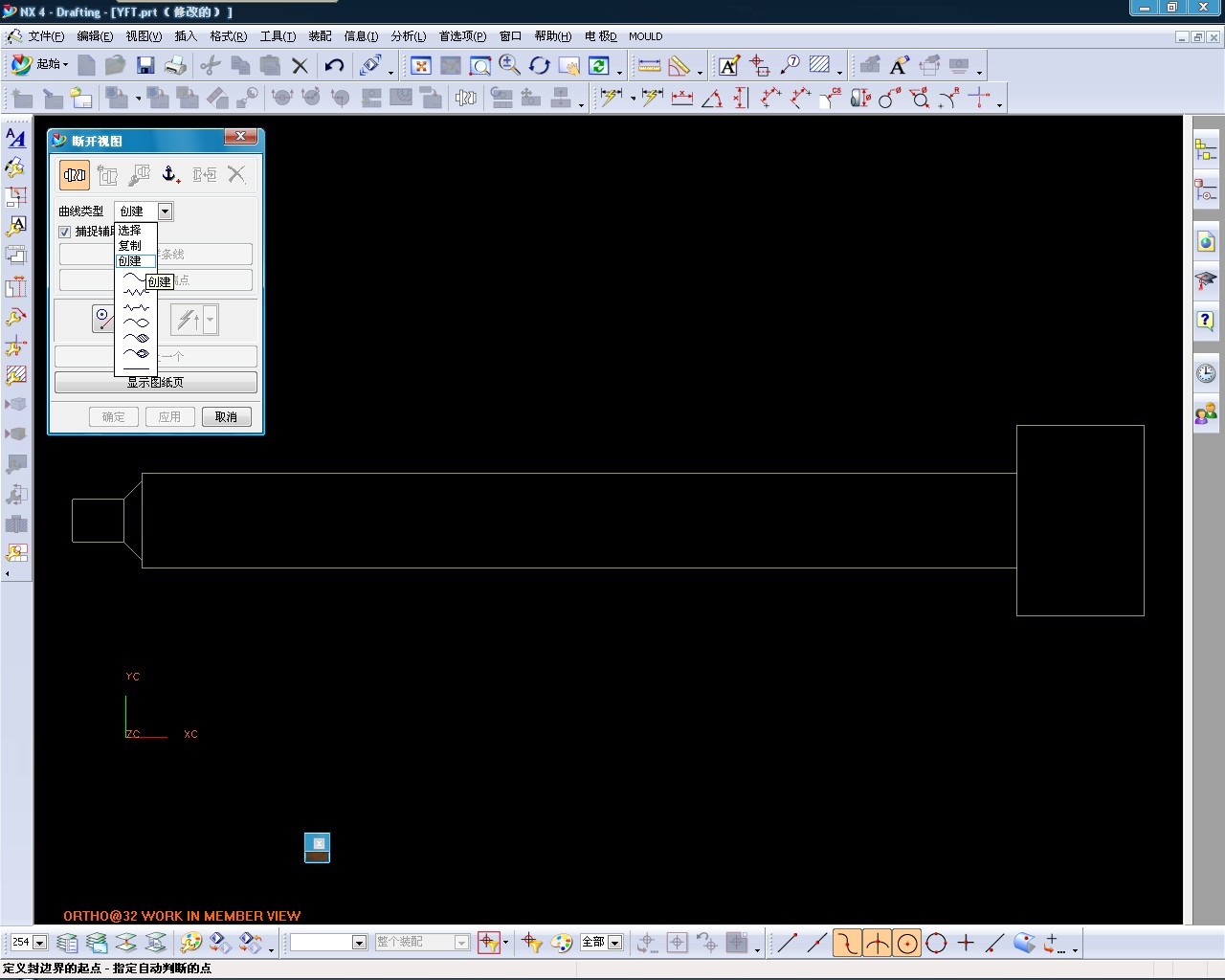Viewport: 1225px width, 980px height.
Task: Choose the zigzag break line style
Action: [x=136, y=292]
